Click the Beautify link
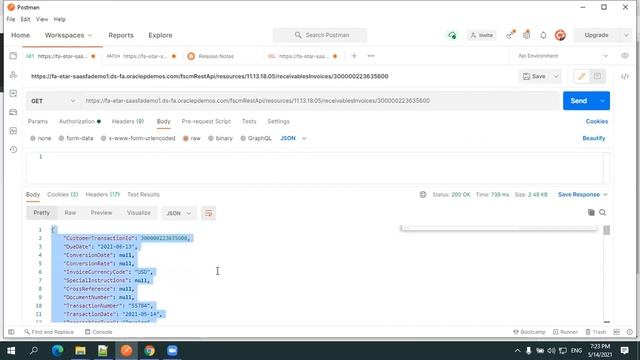640x360 pixels. 593,138
